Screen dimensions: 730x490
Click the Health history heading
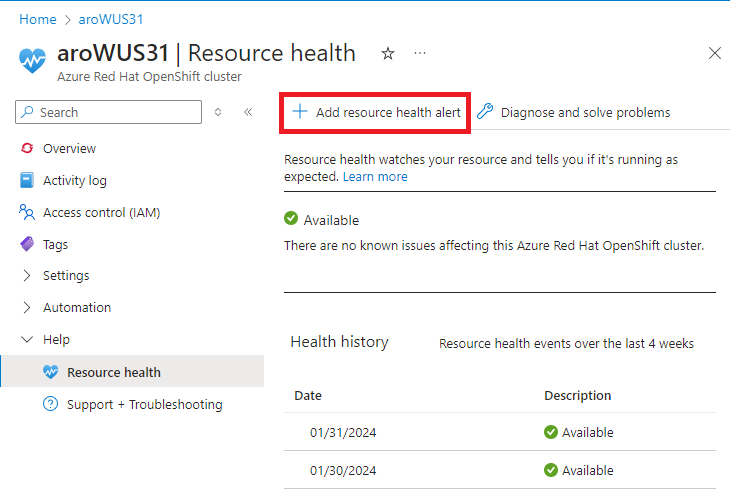(339, 342)
